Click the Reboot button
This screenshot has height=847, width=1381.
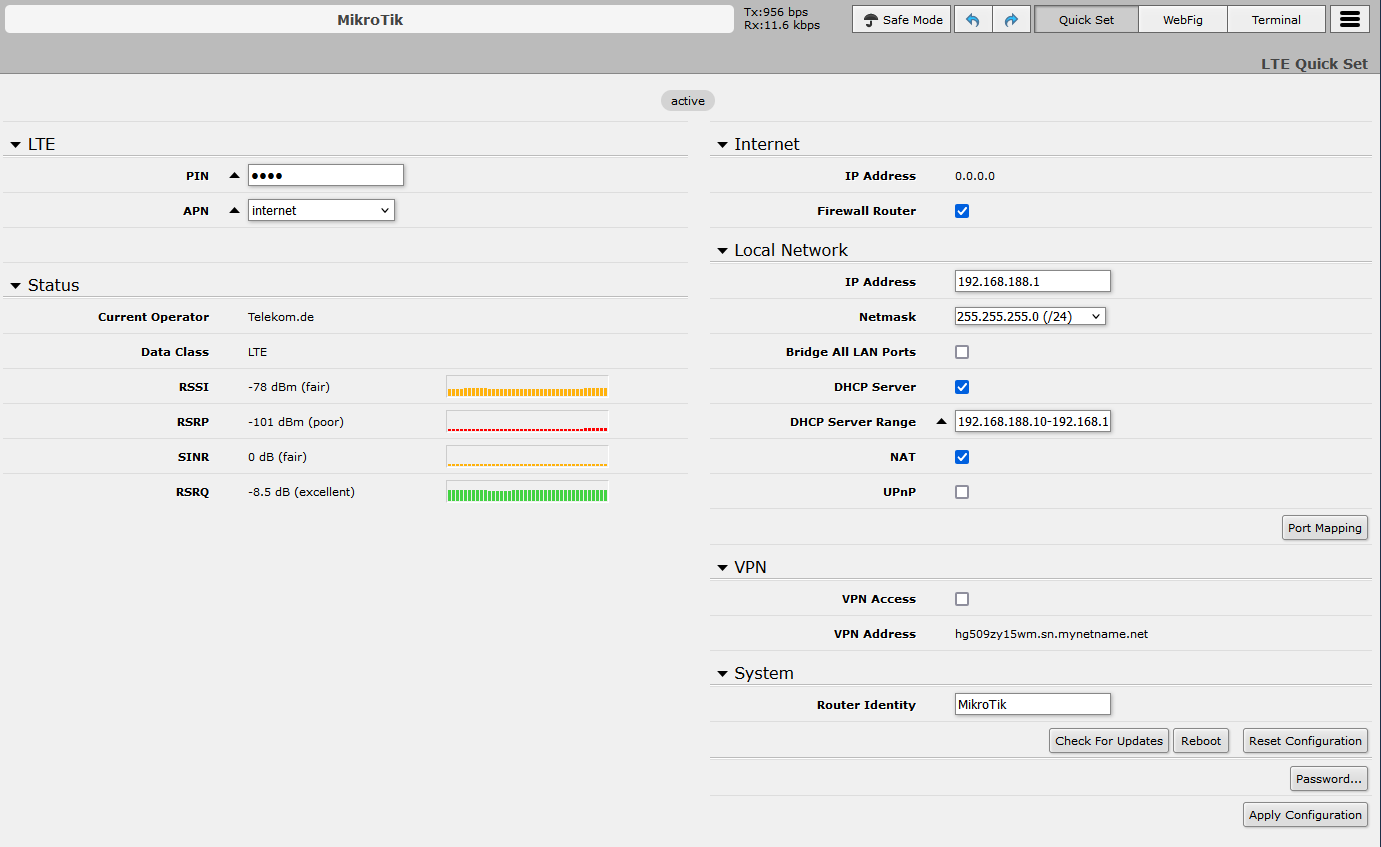(1201, 741)
